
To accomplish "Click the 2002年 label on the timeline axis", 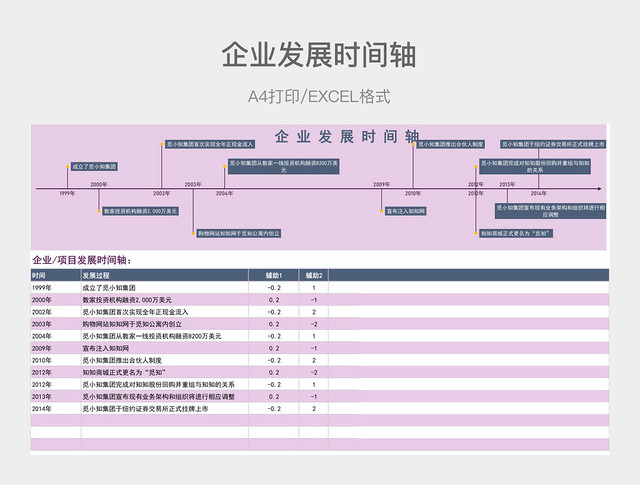I will (161, 194).
